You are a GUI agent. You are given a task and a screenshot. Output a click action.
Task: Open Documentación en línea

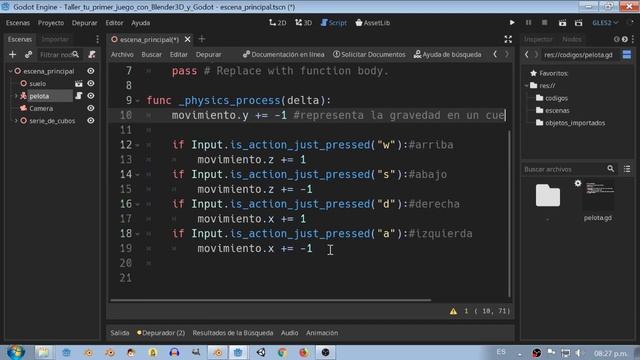(x=284, y=54)
